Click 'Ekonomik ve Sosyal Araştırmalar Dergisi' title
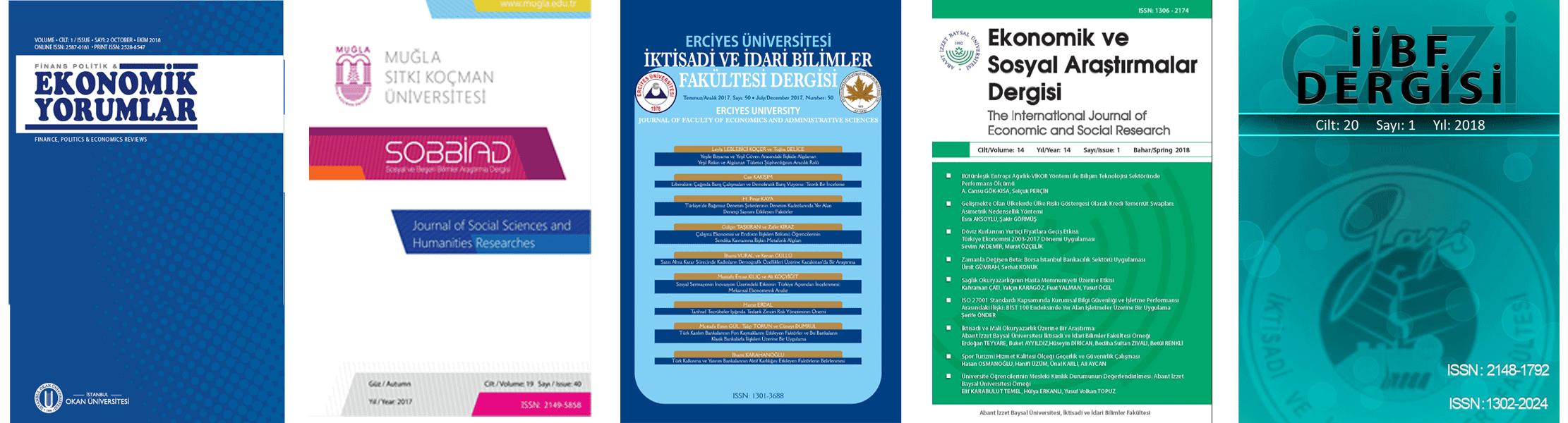This screenshot has width=1568, height=423. click(x=1092, y=65)
